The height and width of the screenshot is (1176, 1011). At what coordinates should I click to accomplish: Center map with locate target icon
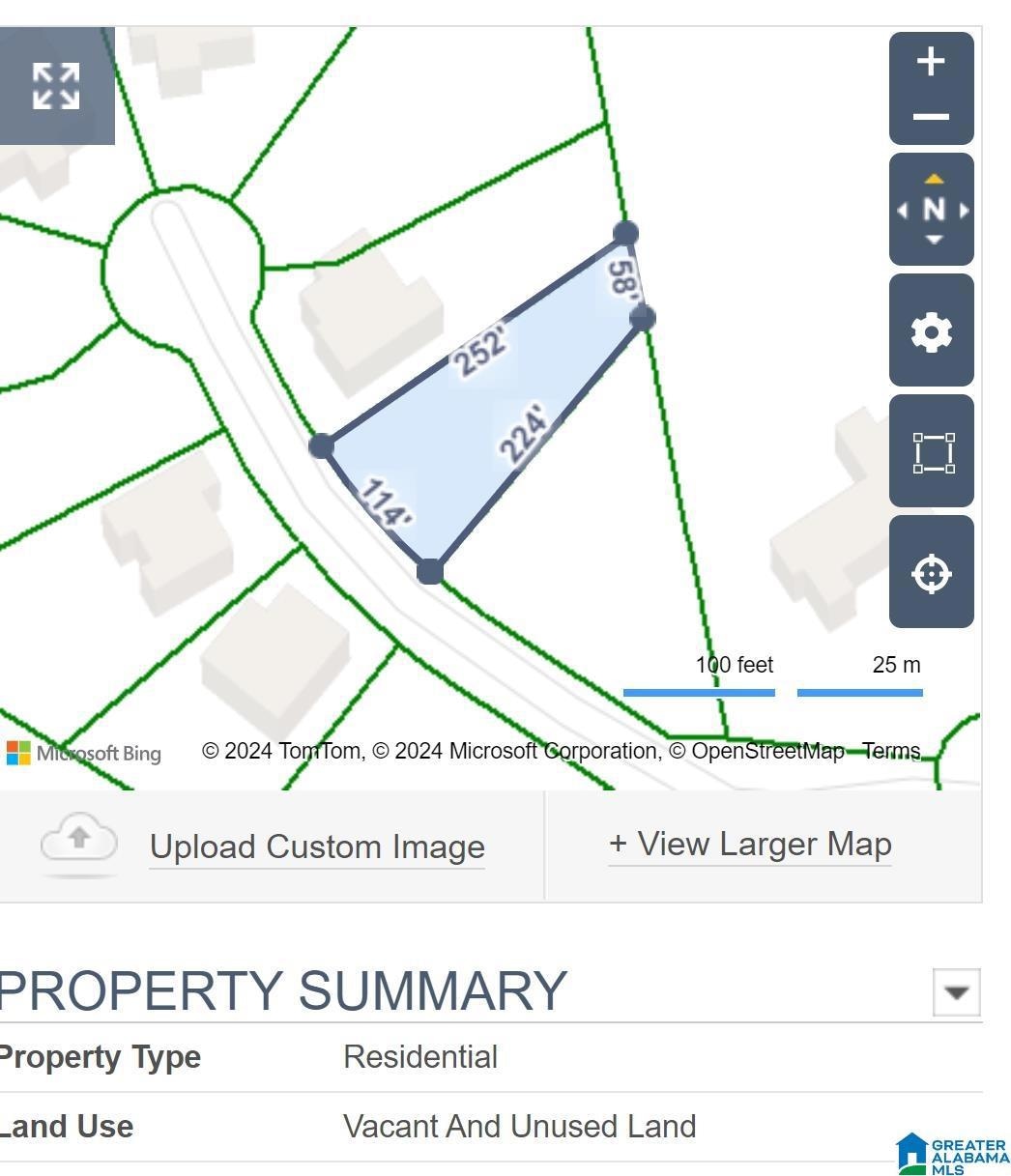(931, 572)
